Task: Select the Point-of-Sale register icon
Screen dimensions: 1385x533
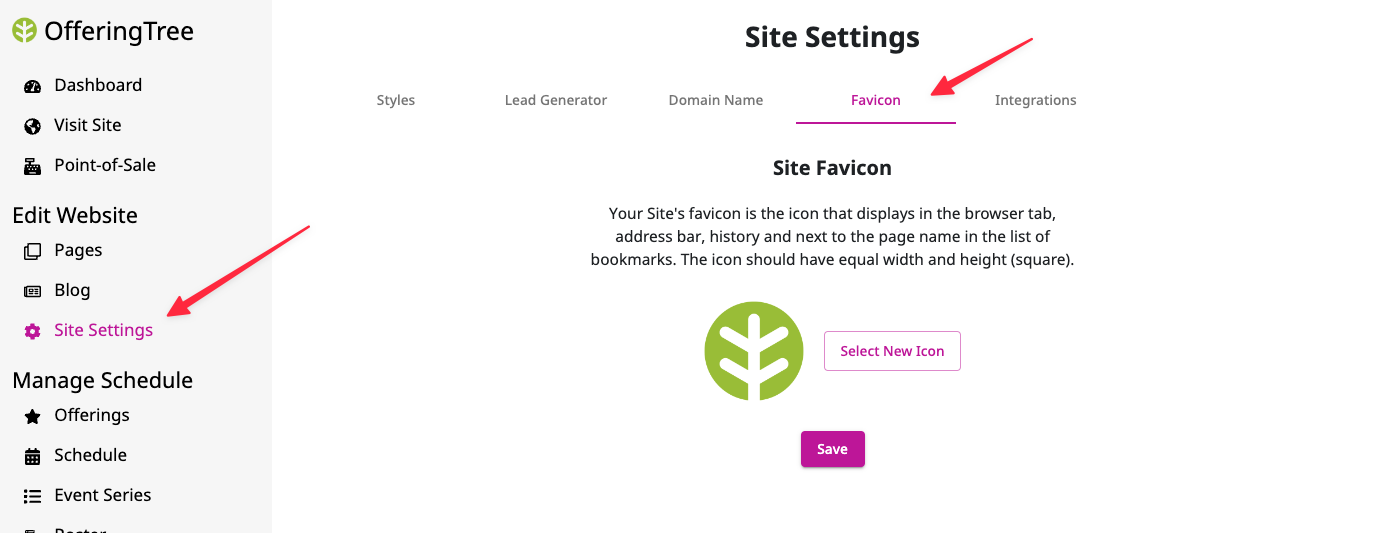Action: (x=33, y=166)
